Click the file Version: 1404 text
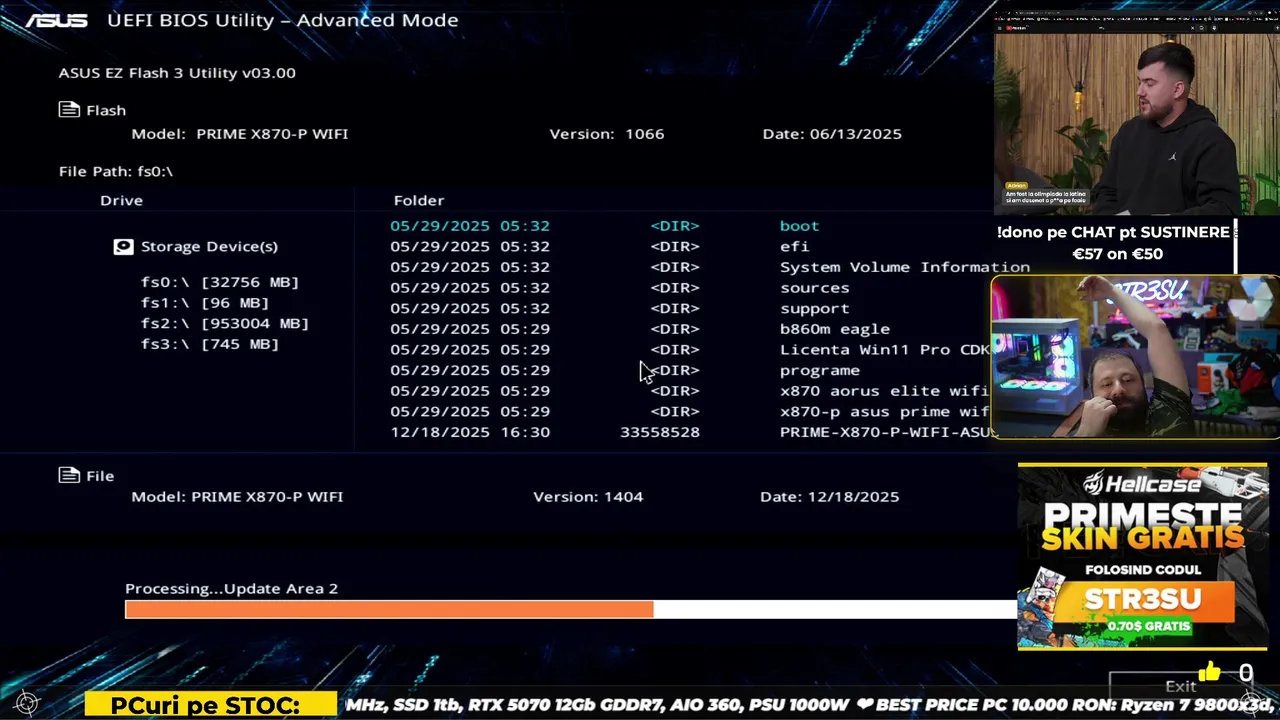The width and height of the screenshot is (1280, 720). 588,496
